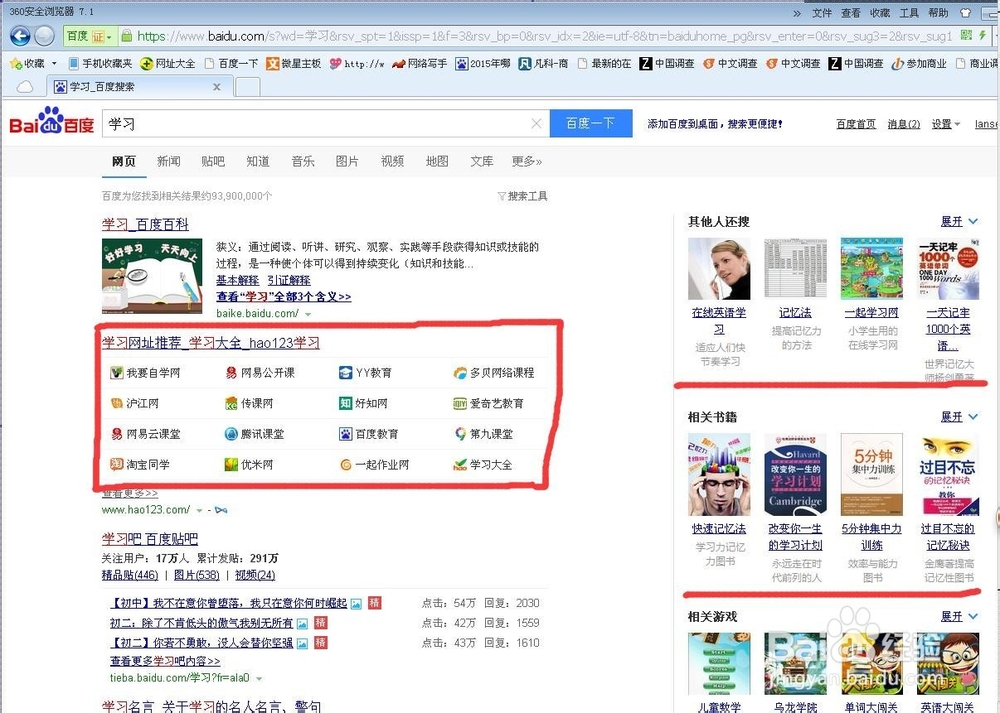
Task: Open the 工具 browser menu
Action: tap(909, 13)
